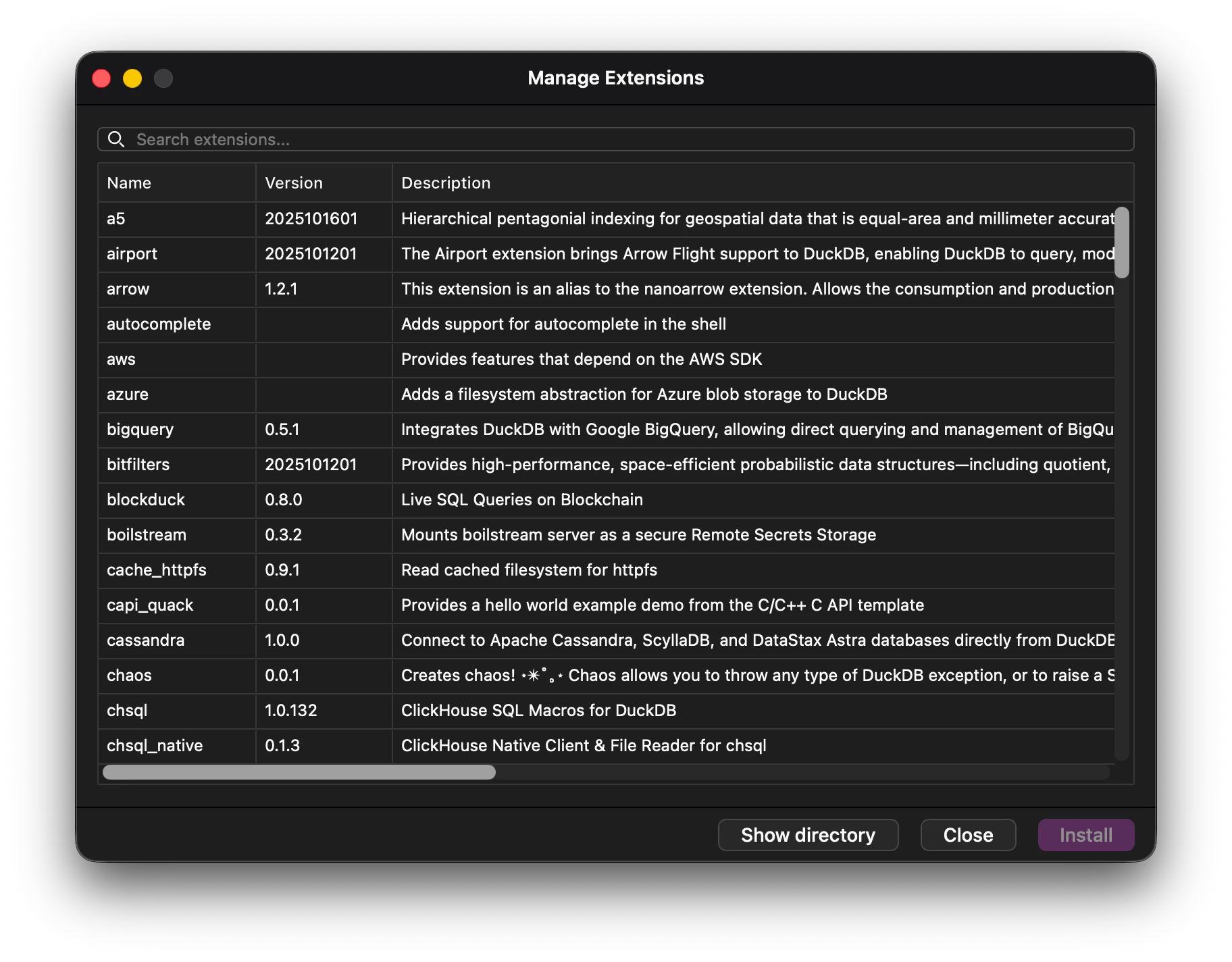
Task: Click the Install button
Action: 1085,835
